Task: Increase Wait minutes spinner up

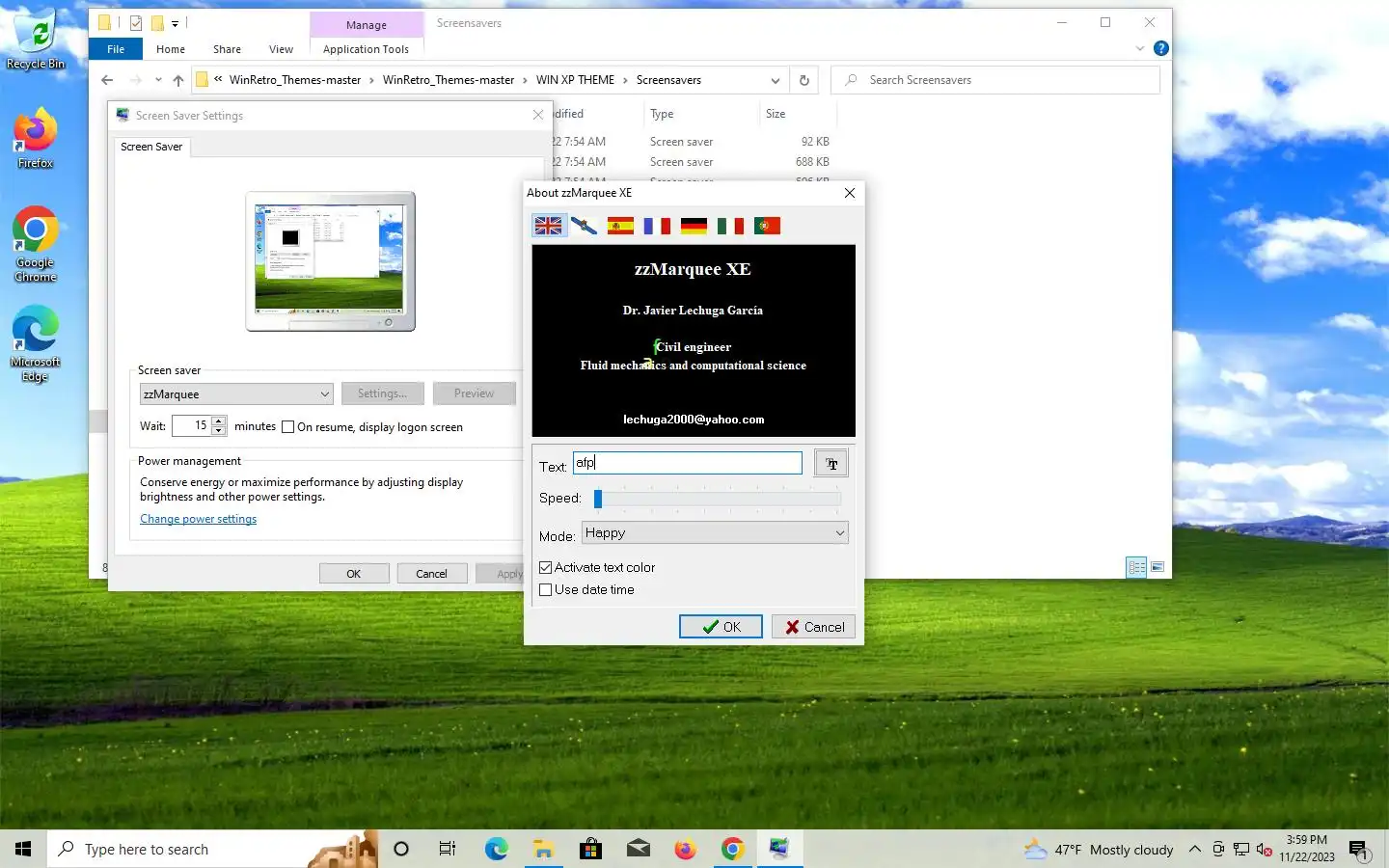Action: click(219, 420)
